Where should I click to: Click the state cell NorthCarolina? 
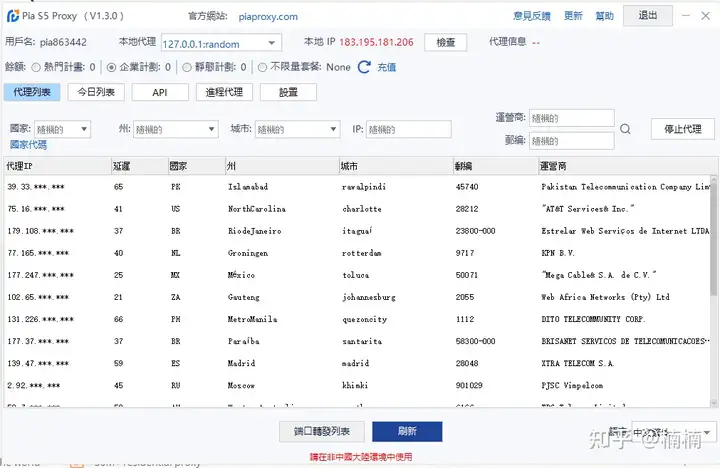coord(257,209)
